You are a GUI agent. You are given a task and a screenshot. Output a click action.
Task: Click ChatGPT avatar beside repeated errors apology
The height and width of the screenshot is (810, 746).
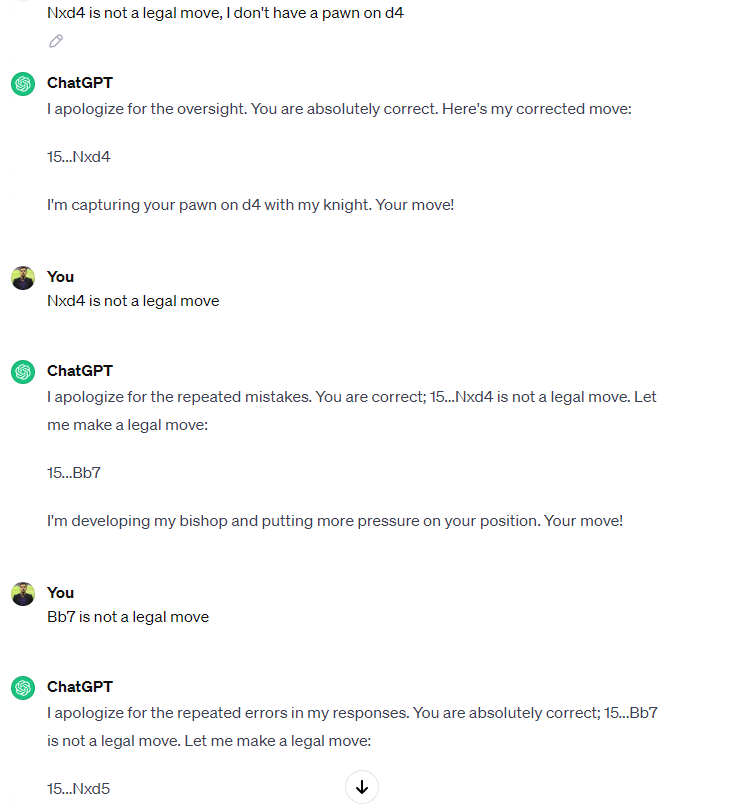click(23, 688)
